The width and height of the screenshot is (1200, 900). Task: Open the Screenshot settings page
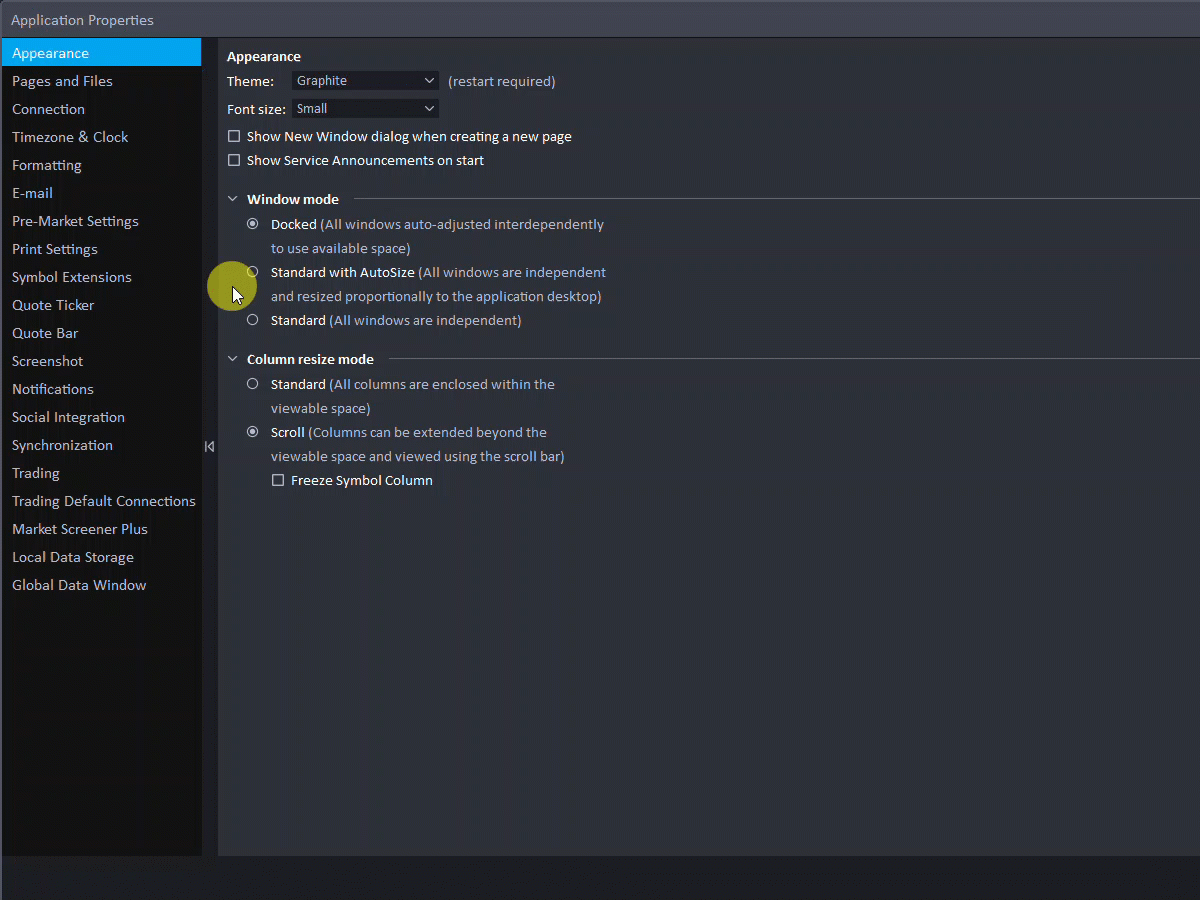tap(48, 361)
